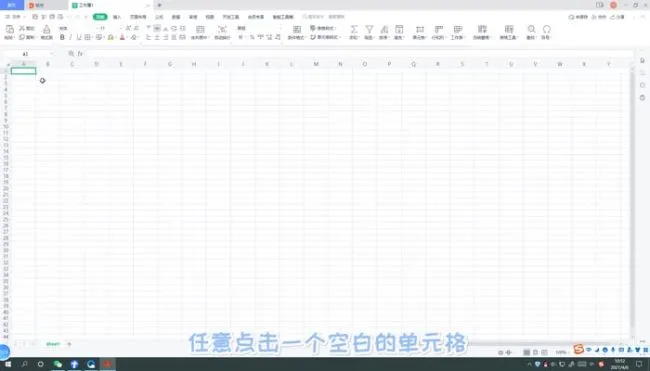Viewport: 650px width, 371px height.
Task: Open the Name Box dropdown arrow
Action: click(x=51, y=54)
